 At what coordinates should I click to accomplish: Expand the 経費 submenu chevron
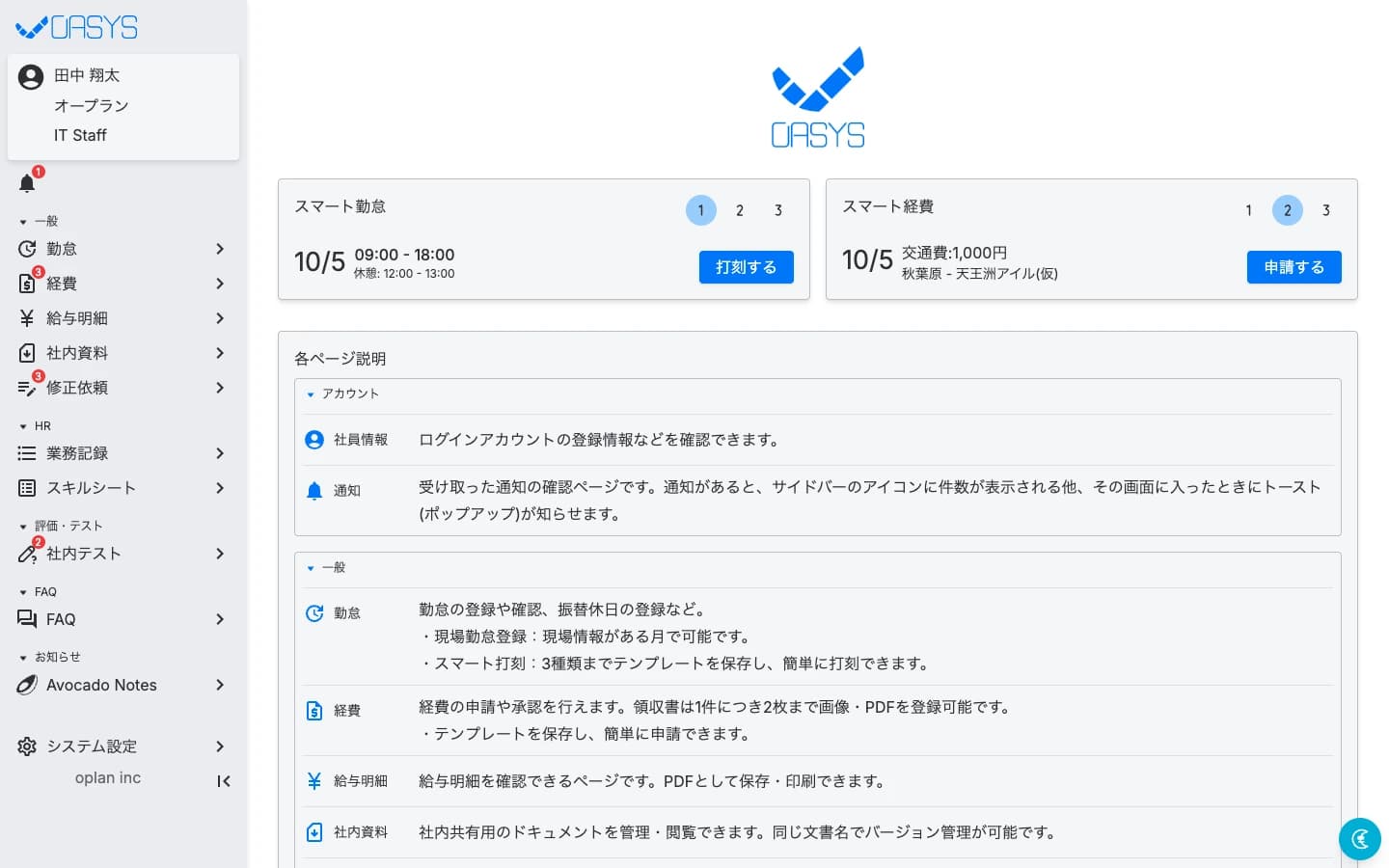coord(220,284)
